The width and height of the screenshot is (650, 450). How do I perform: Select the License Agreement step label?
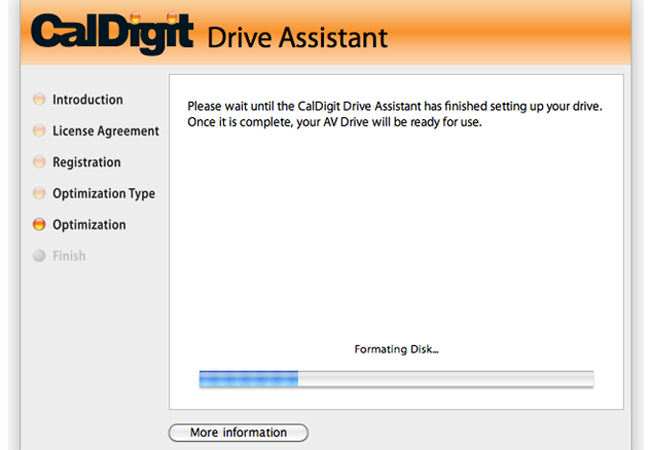106,131
